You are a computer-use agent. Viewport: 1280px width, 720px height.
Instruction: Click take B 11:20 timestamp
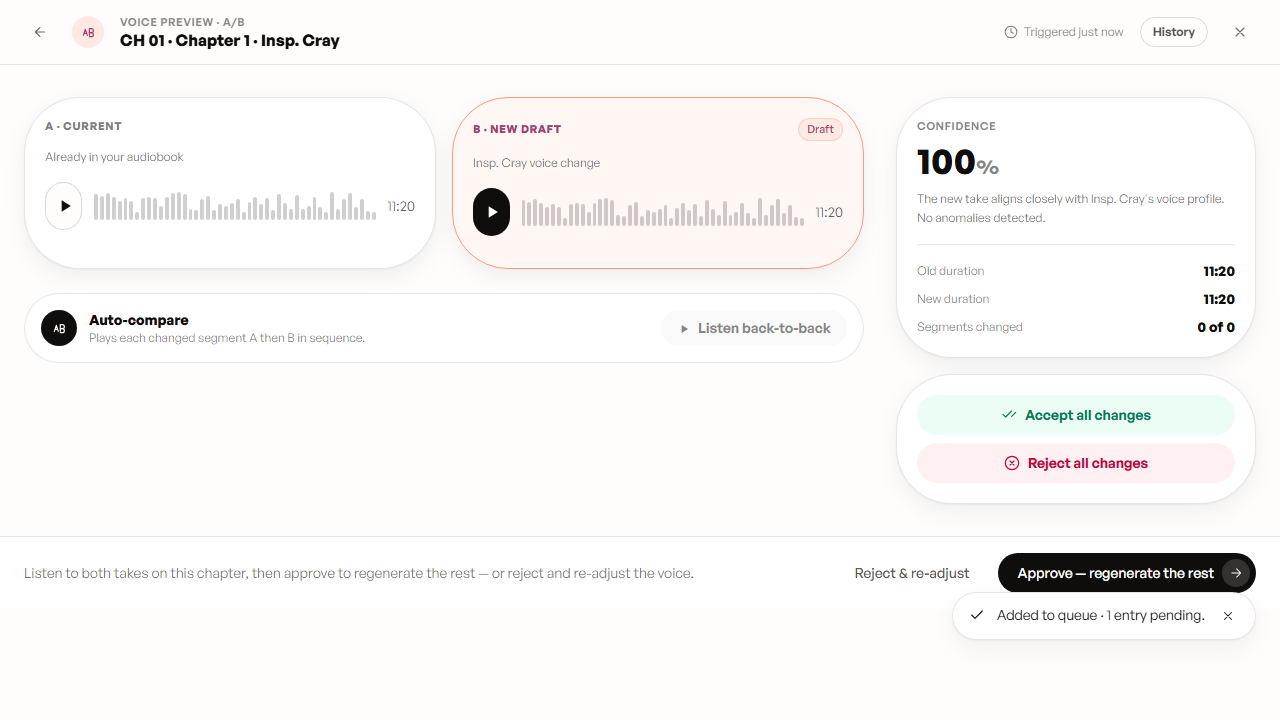[x=829, y=213]
